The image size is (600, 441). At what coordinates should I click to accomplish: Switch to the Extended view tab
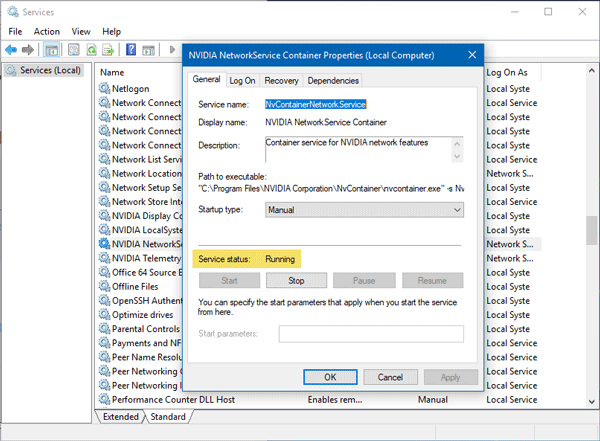(x=122, y=416)
